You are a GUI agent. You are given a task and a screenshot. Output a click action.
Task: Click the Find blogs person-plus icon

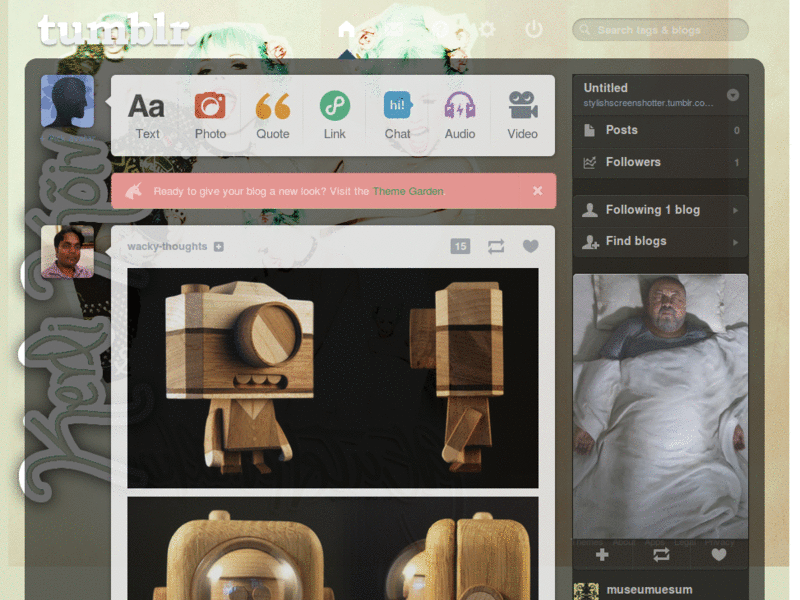coord(590,242)
